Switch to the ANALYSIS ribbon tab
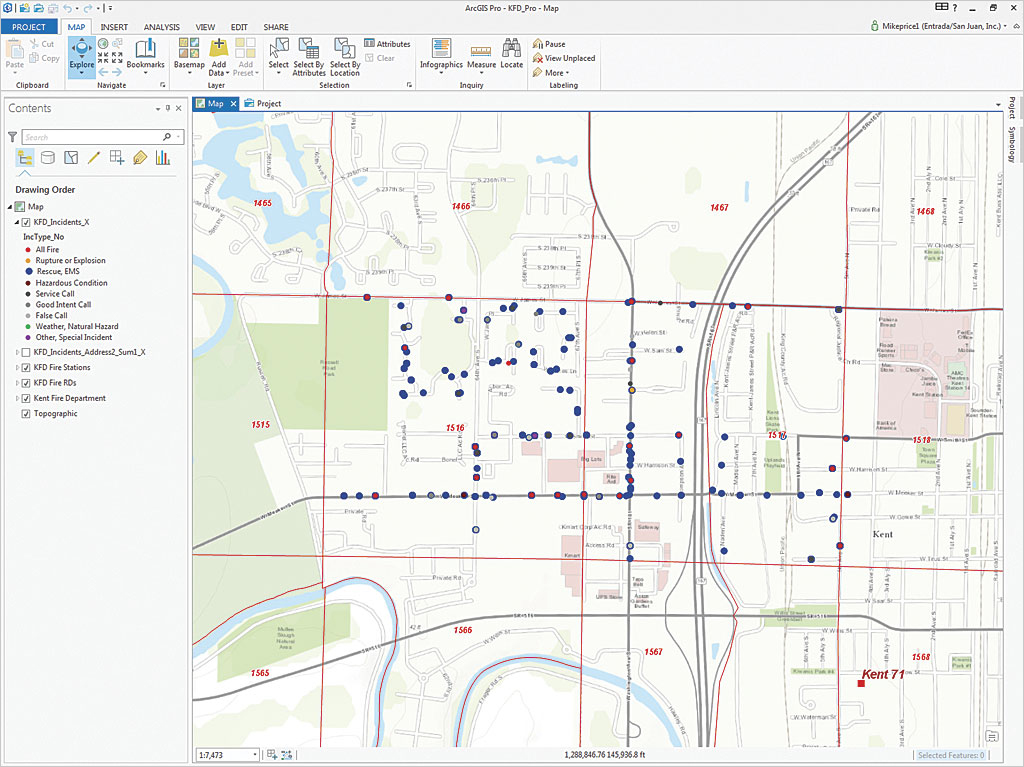The height and width of the screenshot is (767, 1024). 162,27
